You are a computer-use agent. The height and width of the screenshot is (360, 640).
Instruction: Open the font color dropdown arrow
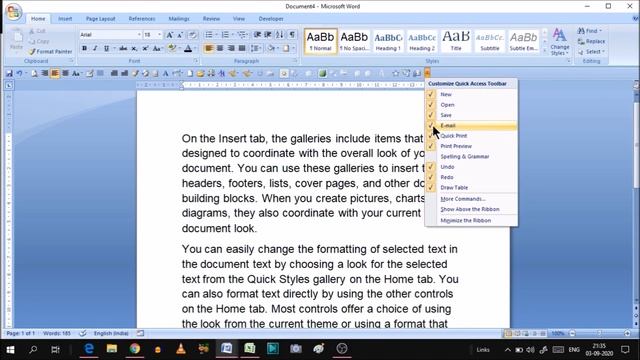(196, 48)
